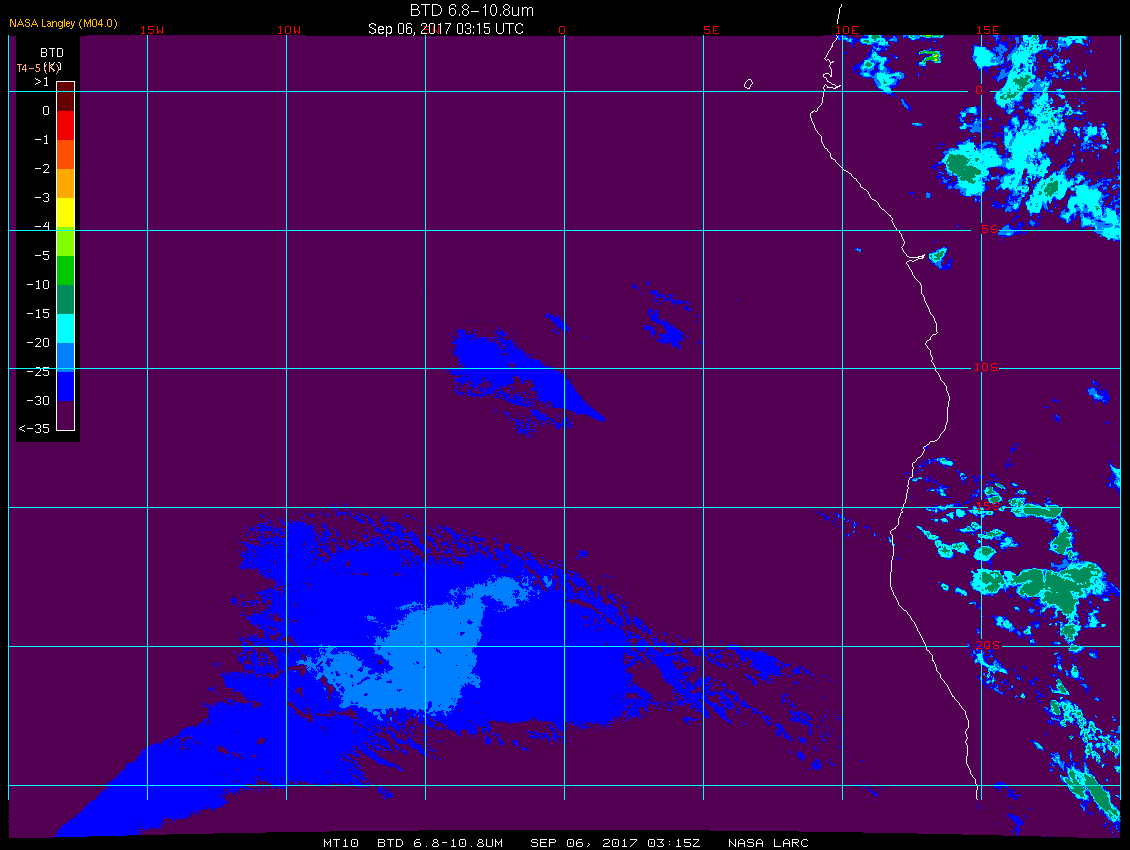Click the '-3' legend value
The width and height of the screenshot is (1130, 850).
(42, 198)
